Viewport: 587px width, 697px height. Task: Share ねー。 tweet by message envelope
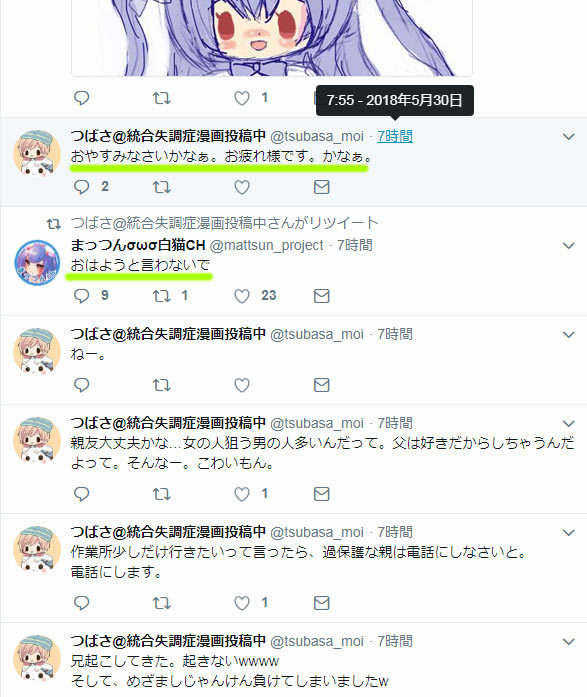[321, 385]
